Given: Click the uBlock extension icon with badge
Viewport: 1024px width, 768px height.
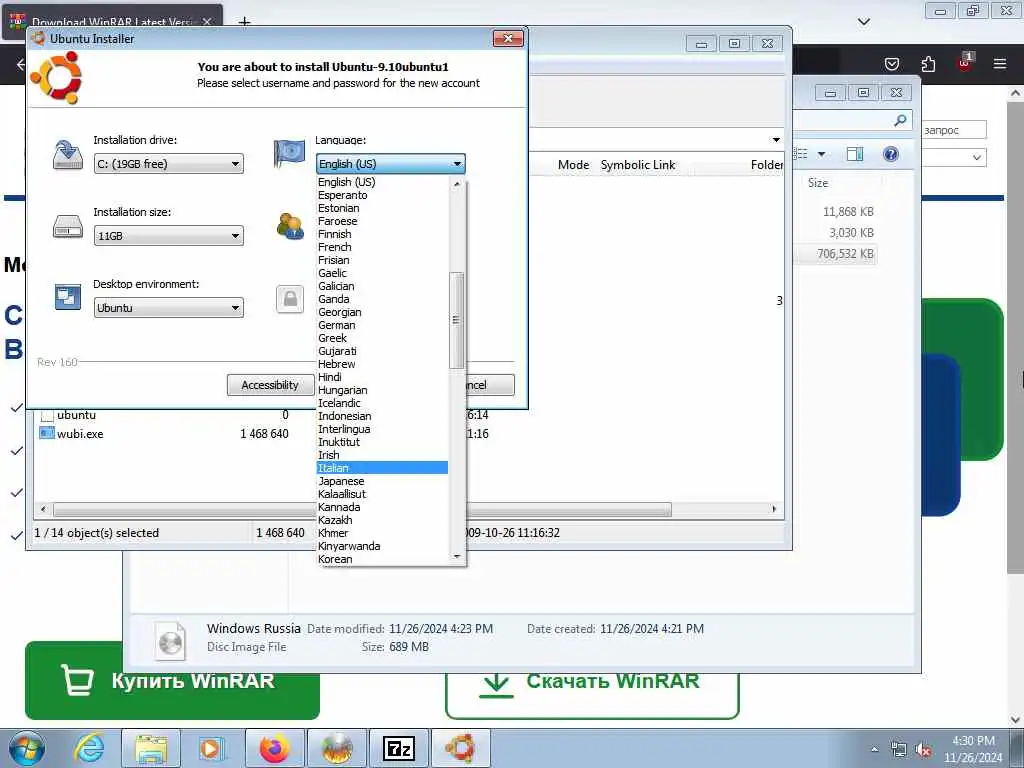Looking at the screenshot, I should point(965,63).
